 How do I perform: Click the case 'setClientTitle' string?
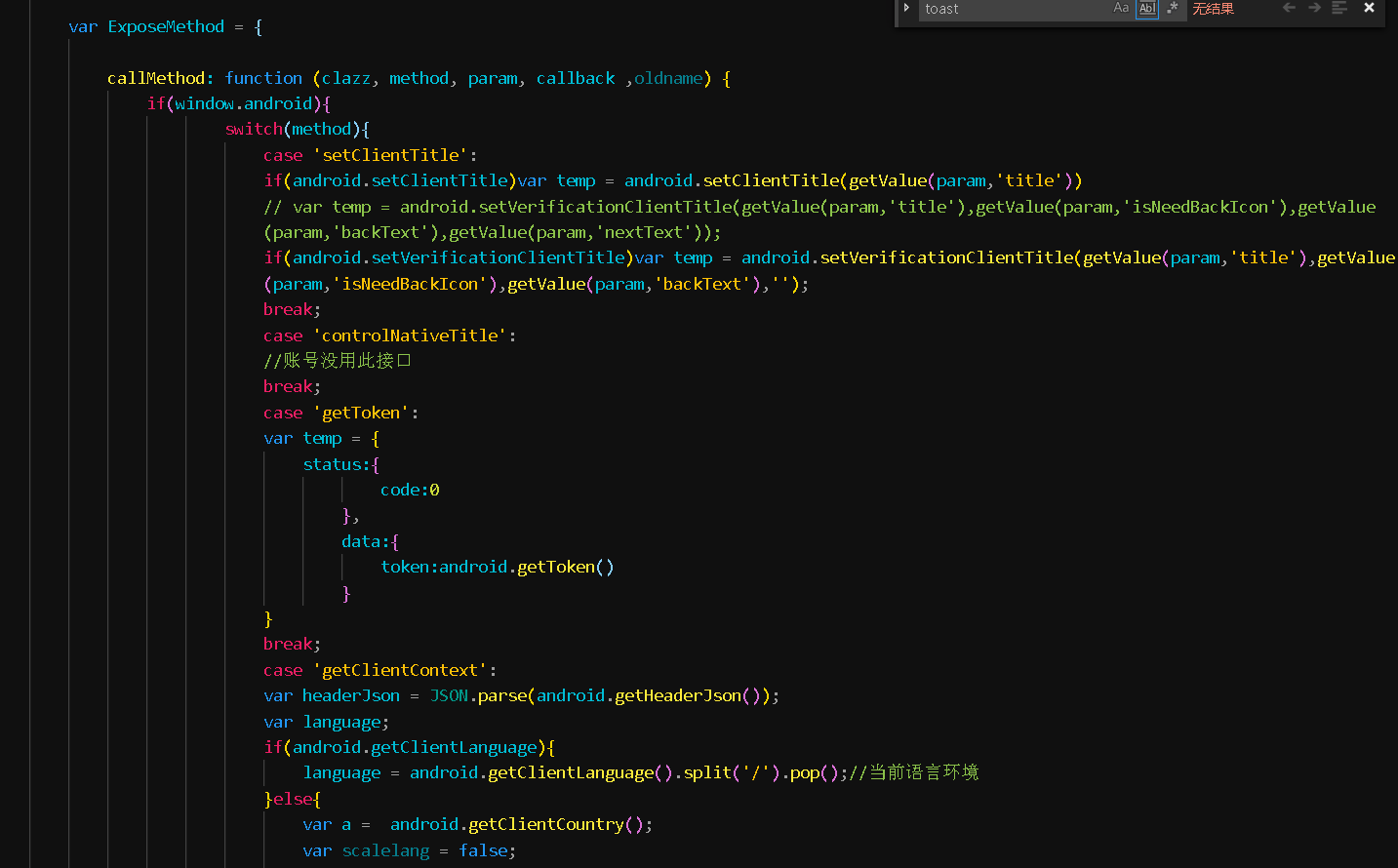click(390, 155)
